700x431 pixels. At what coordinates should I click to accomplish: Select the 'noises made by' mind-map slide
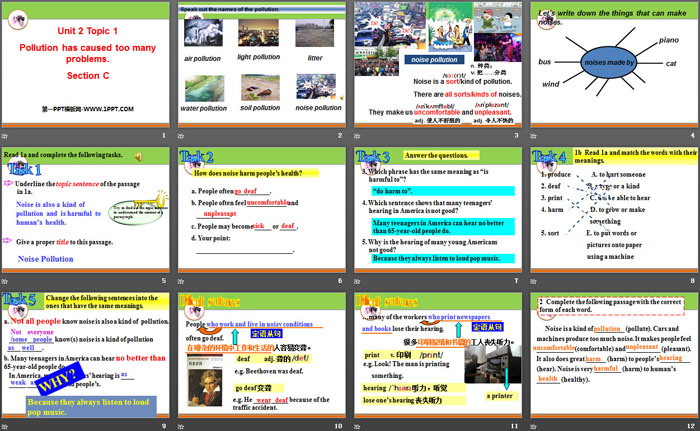point(614,65)
